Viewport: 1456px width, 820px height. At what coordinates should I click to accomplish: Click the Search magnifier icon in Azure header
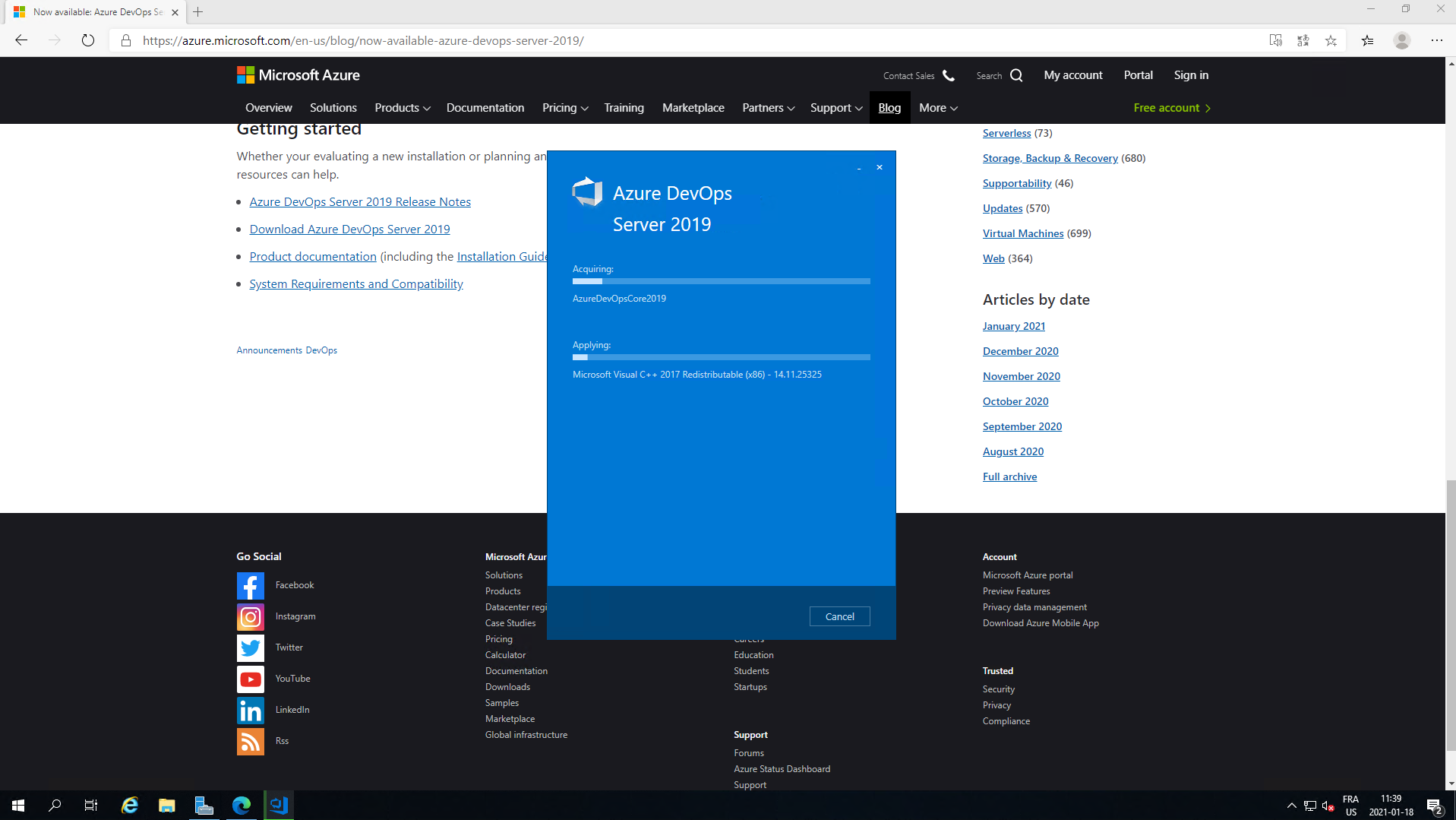pyautogui.click(x=1016, y=75)
